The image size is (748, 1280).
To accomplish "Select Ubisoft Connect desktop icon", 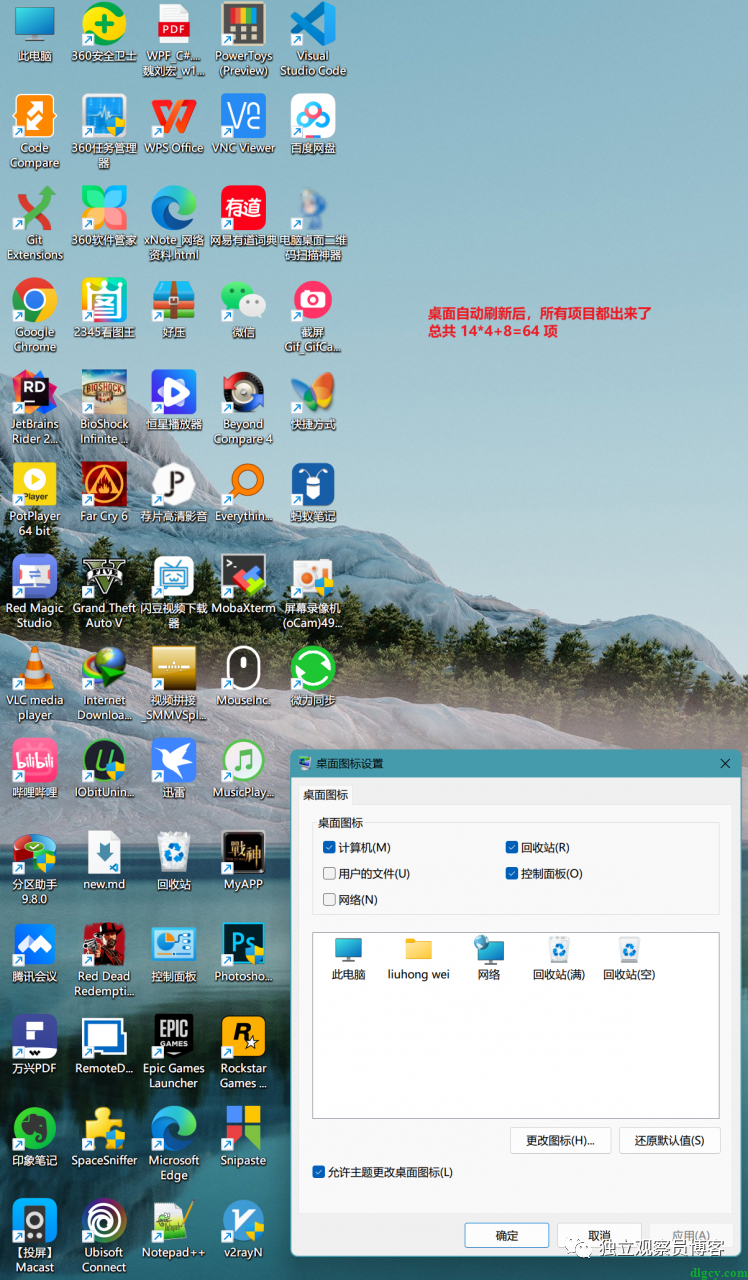I will (104, 1236).
